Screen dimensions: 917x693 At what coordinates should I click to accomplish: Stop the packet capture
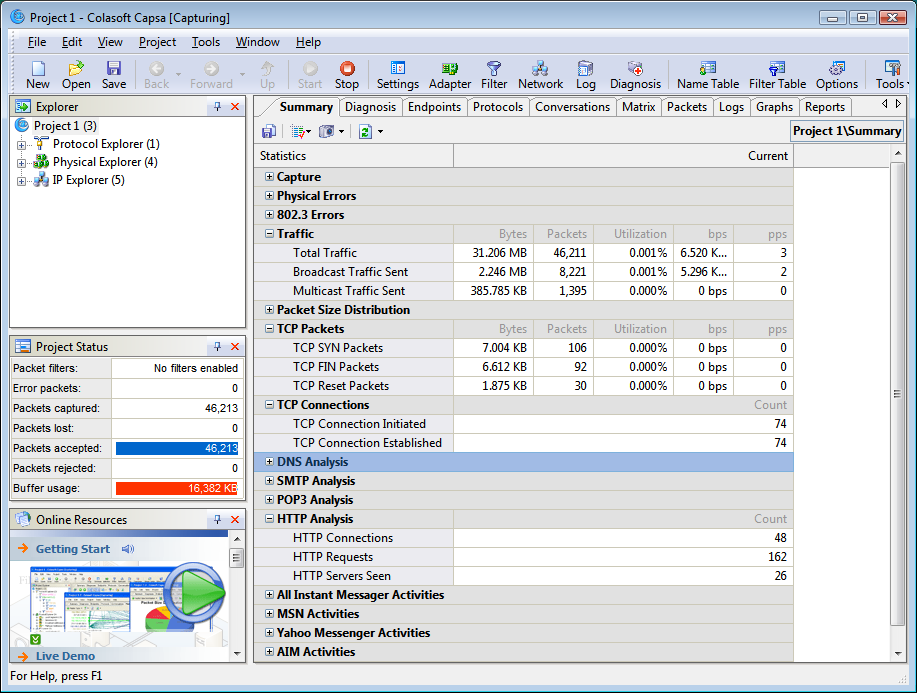(347, 75)
